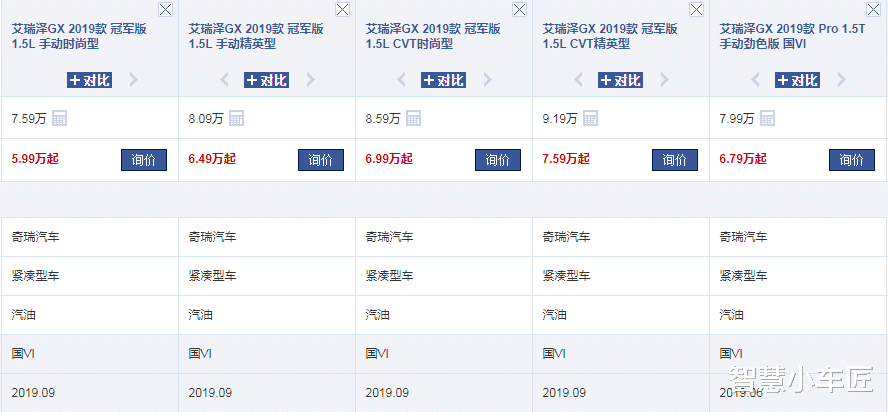Remove the 1.5L 手动时尚型 column with its X icon

point(165,10)
